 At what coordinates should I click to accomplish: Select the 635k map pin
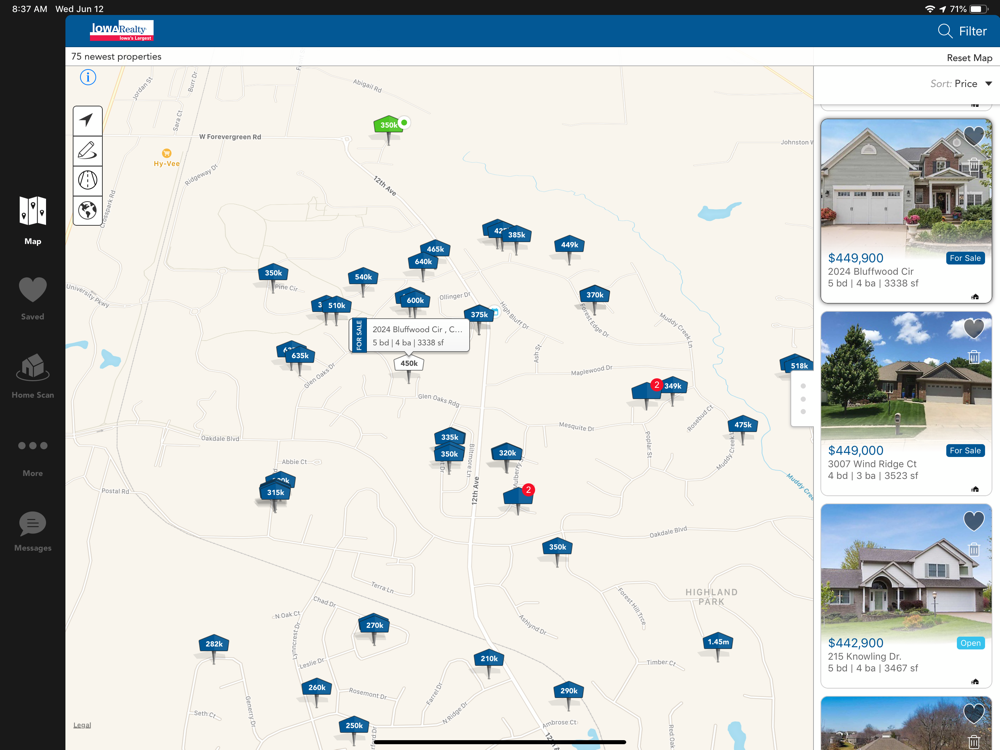300,356
